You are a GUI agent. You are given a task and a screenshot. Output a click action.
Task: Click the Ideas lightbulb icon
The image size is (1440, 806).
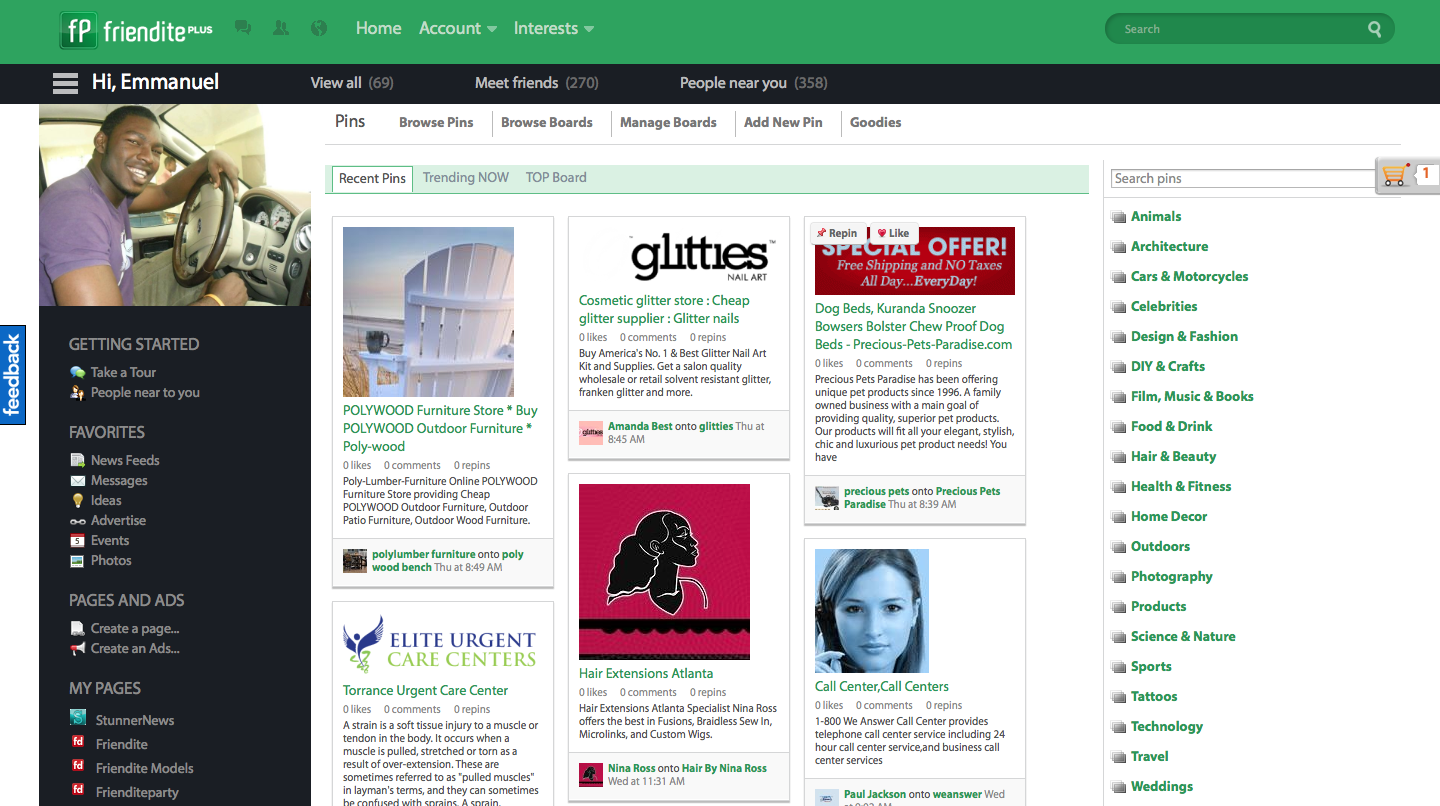77,500
